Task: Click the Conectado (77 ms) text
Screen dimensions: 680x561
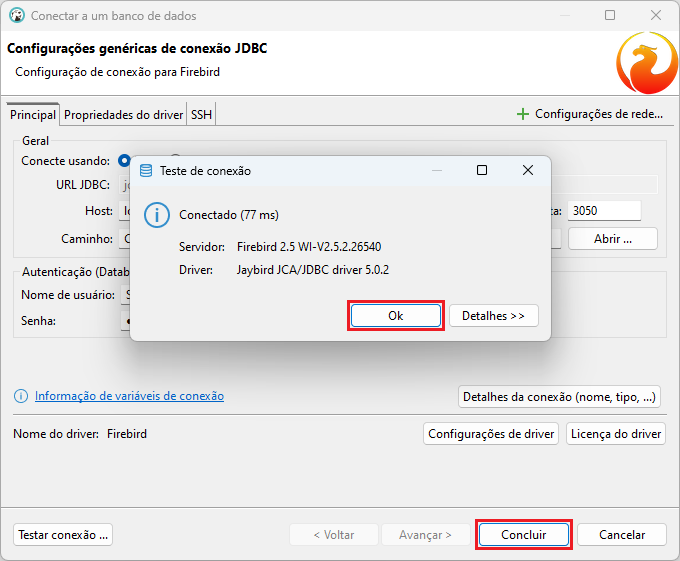Action: 229,215
